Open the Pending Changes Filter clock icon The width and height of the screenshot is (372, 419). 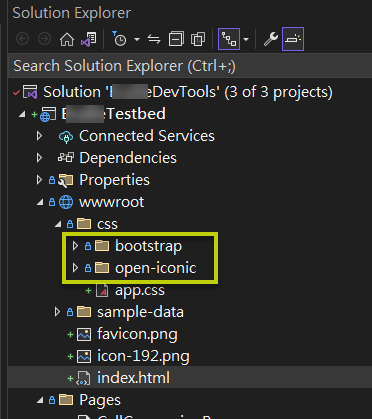(x=119, y=39)
